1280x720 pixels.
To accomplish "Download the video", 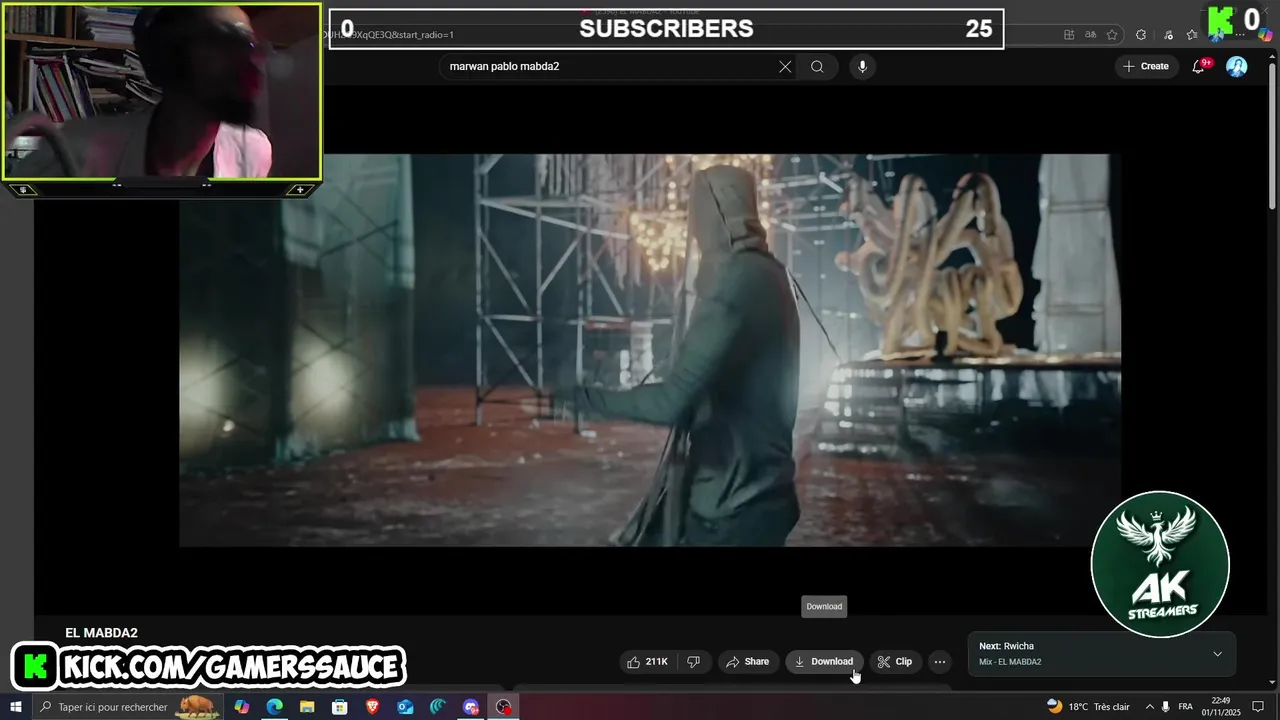I will tap(824, 662).
